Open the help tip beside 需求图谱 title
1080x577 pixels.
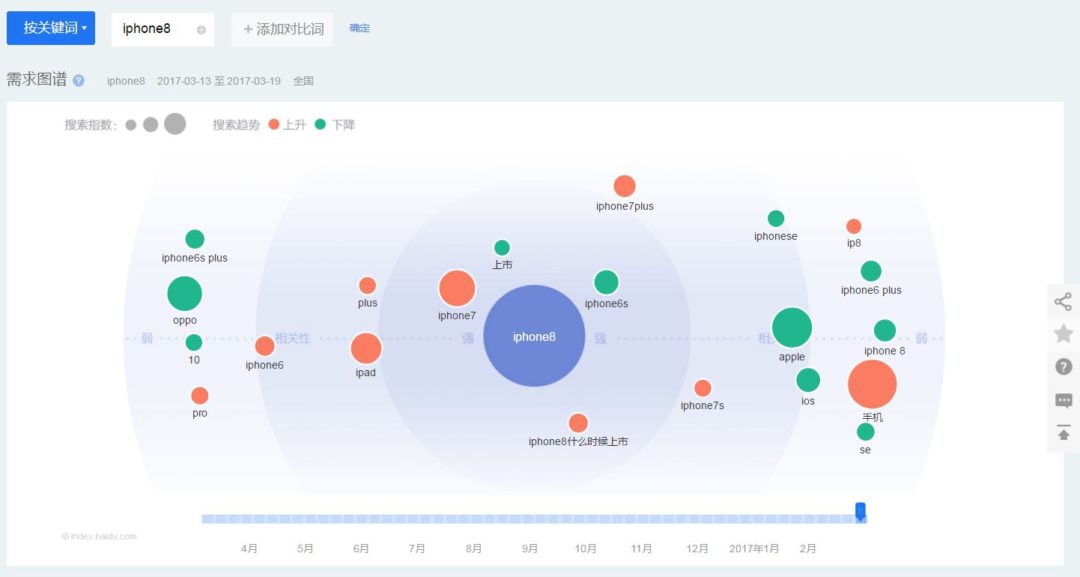[78, 80]
